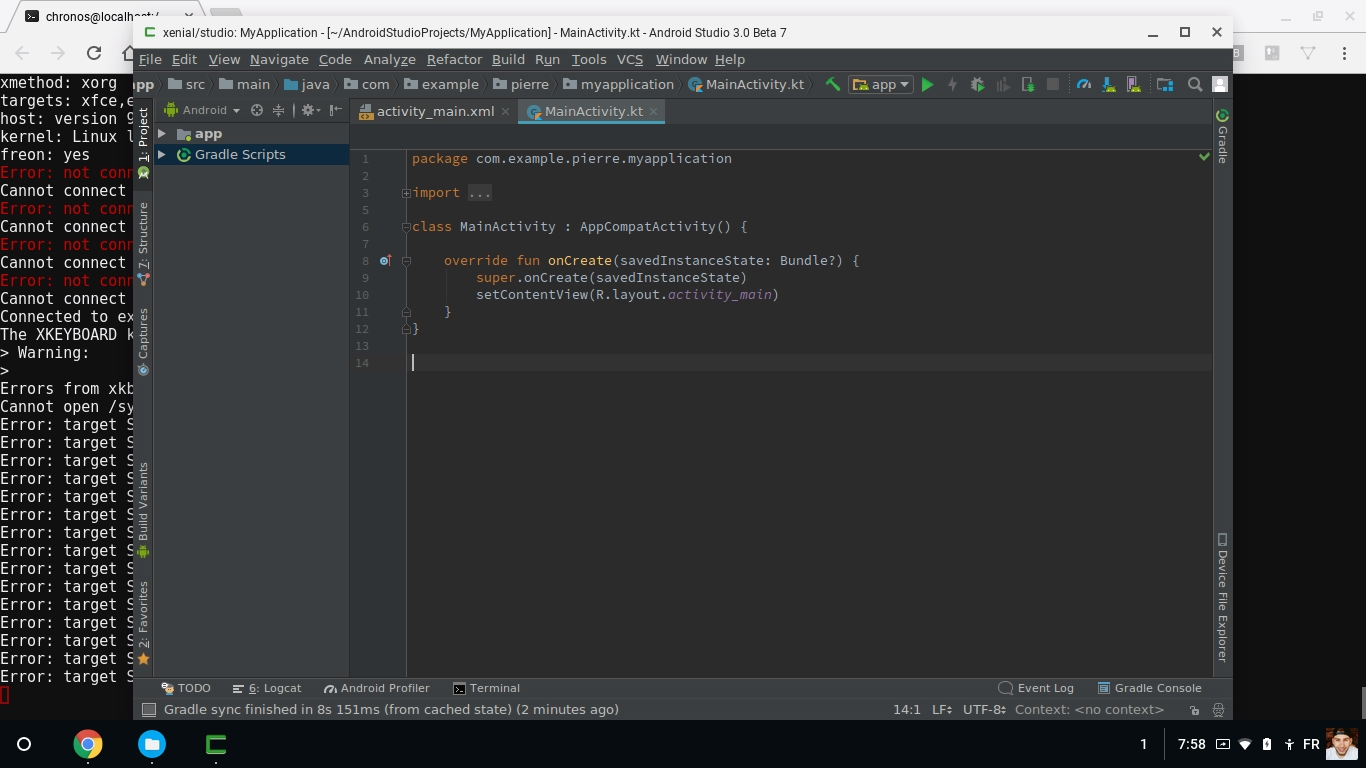
Task: Open the app module run configuration dropdown
Action: coord(880,84)
